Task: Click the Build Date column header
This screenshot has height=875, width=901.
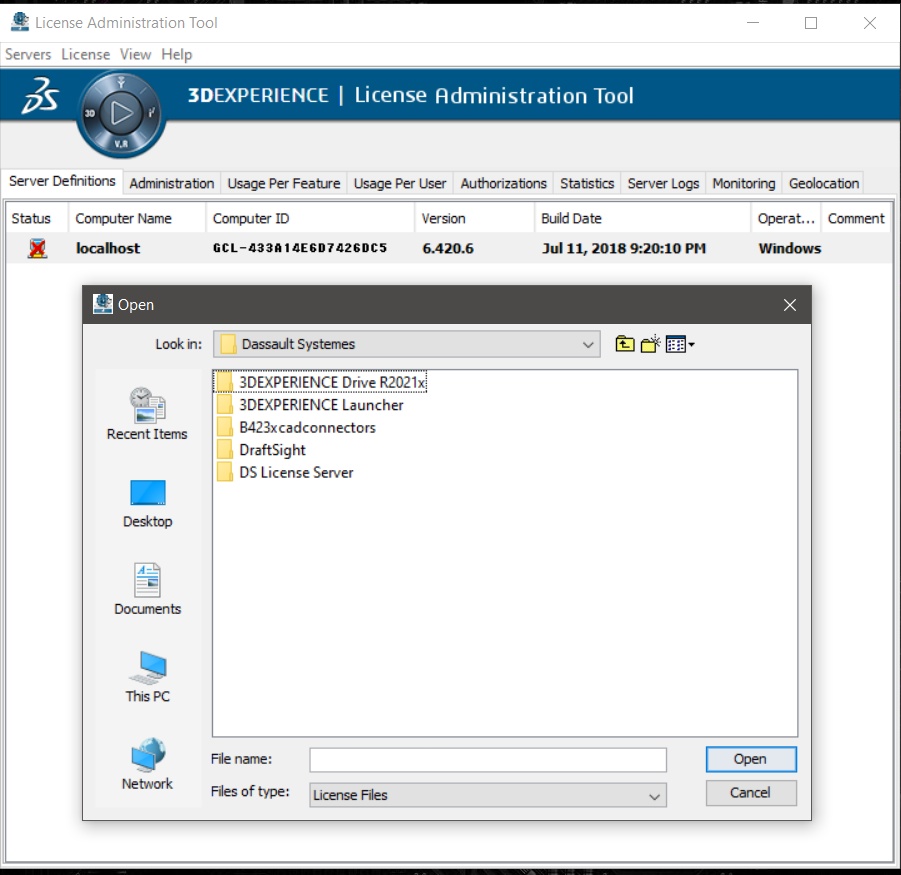Action: pos(642,219)
